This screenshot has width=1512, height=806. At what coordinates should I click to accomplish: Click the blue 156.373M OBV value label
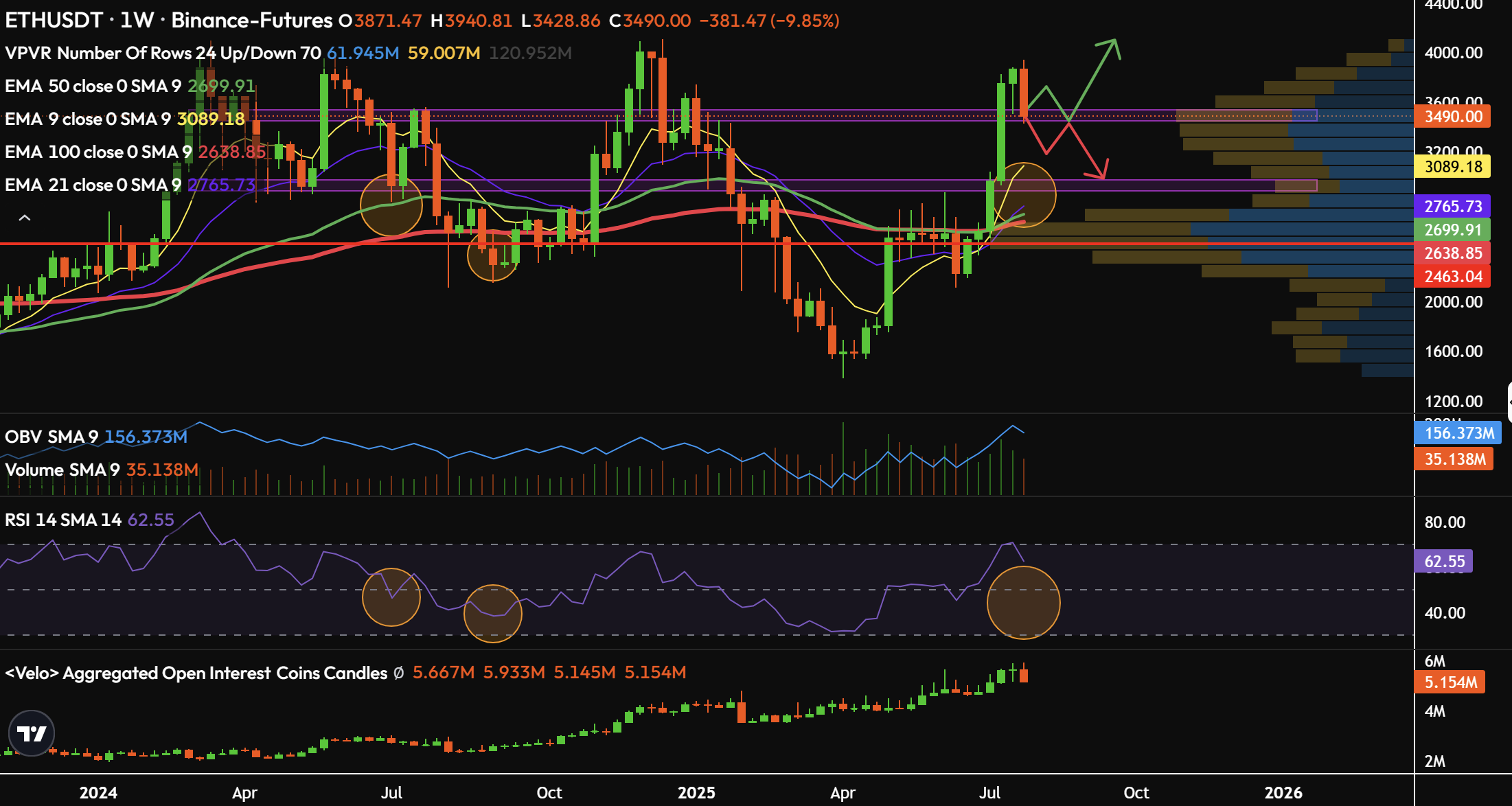coord(1458,433)
